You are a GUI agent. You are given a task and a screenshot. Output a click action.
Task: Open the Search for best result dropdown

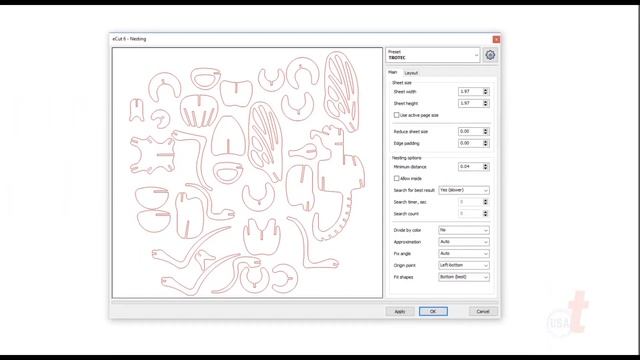464,190
